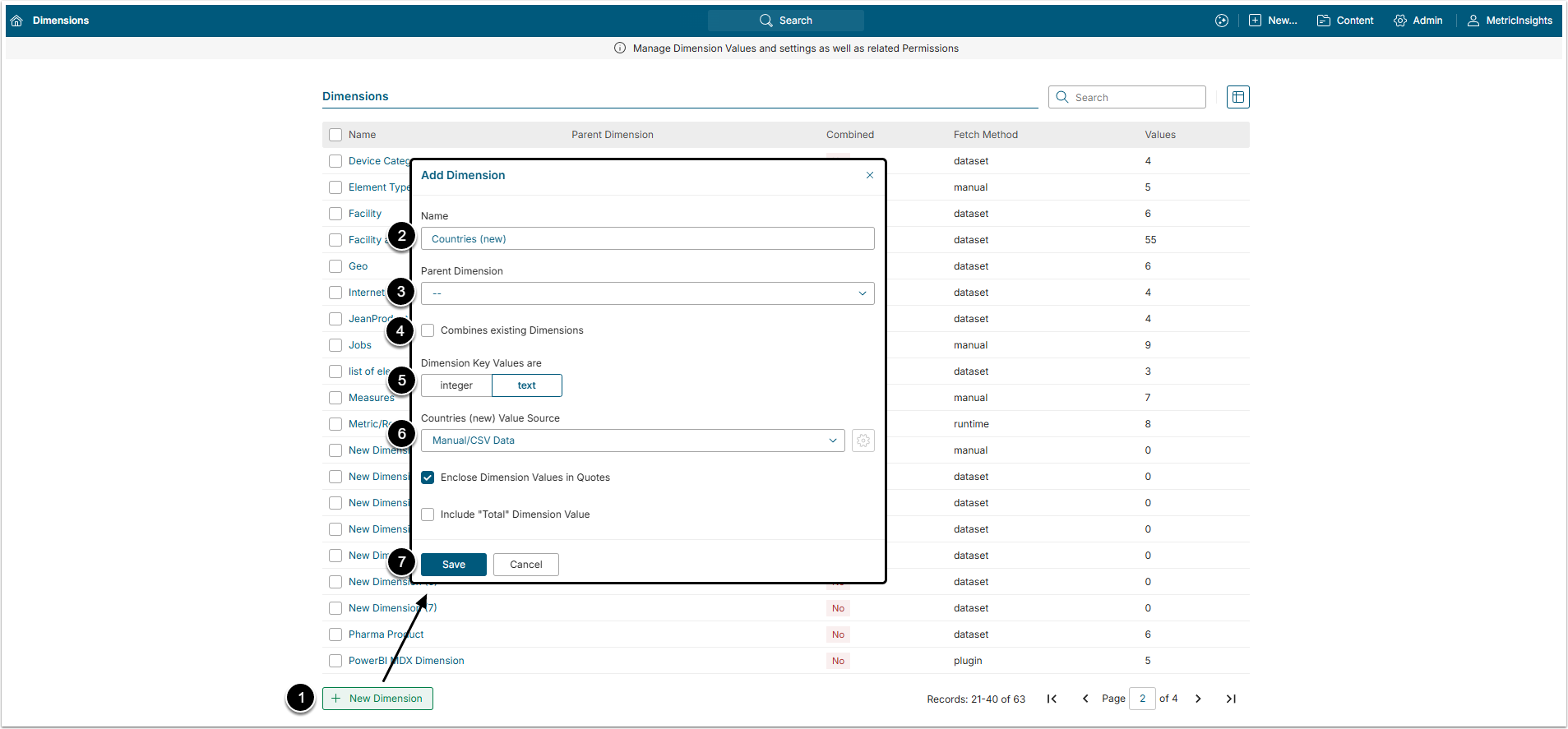The width and height of the screenshot is (1568, 729).
Task: Toggle the table layout view icon
Action: pyautogui.click(x=1237, y=97)
